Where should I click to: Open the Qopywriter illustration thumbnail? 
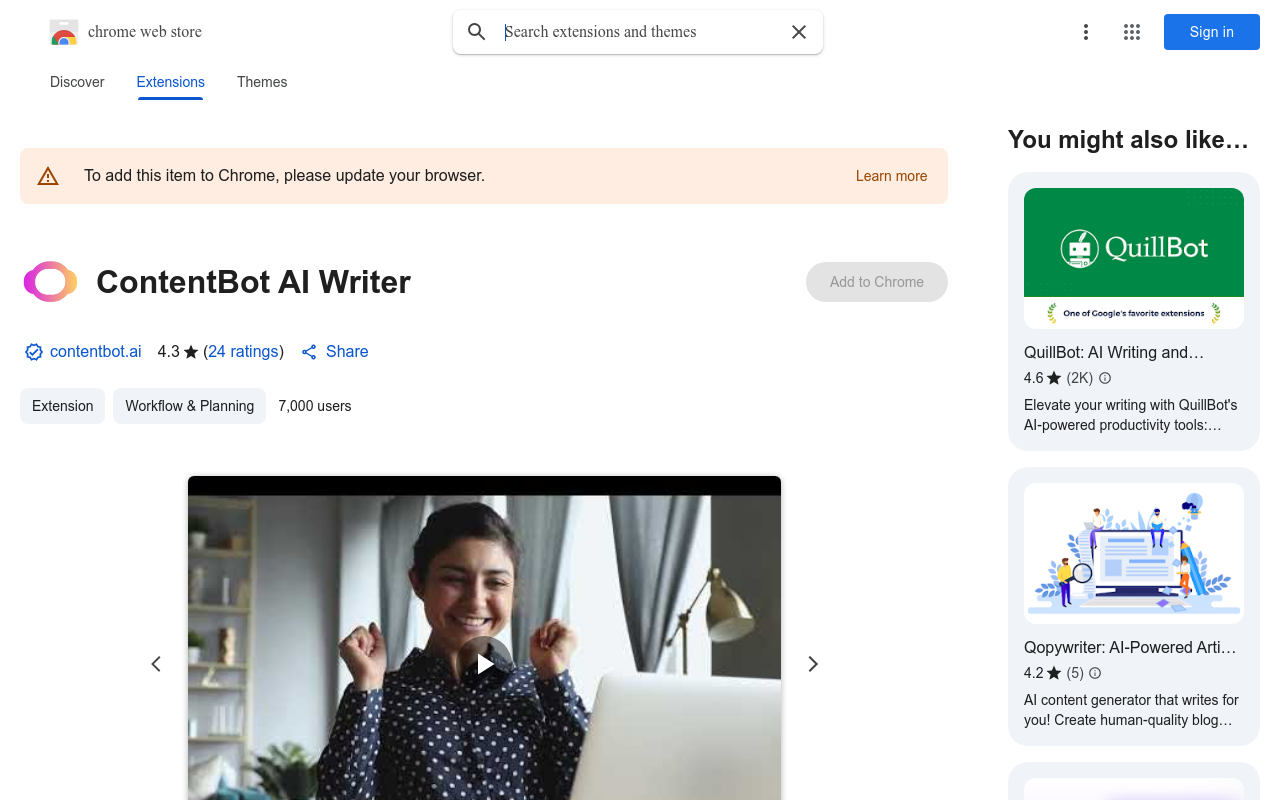pos(1134,553)
